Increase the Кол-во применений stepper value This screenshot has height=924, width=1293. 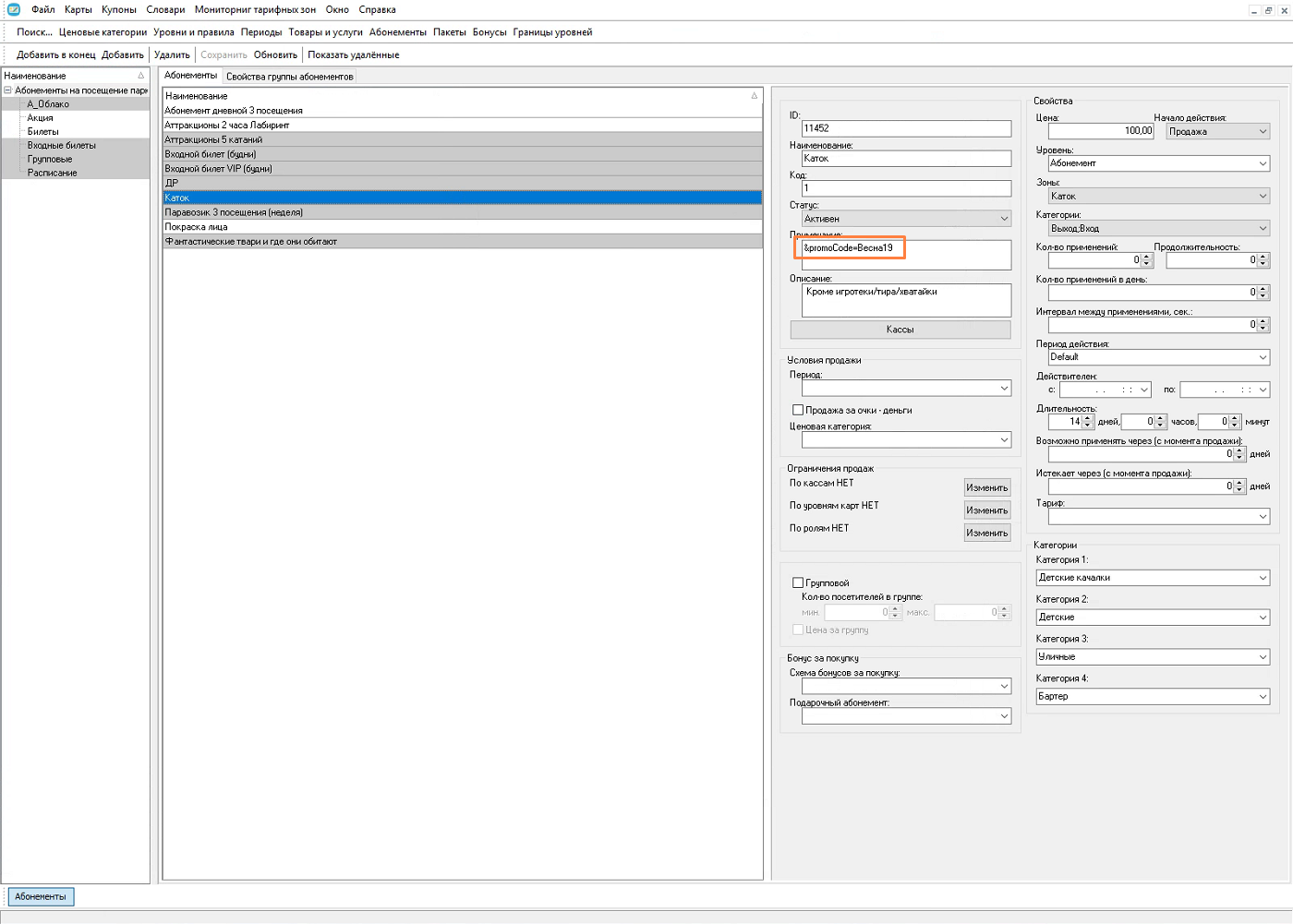[1147, 257]
